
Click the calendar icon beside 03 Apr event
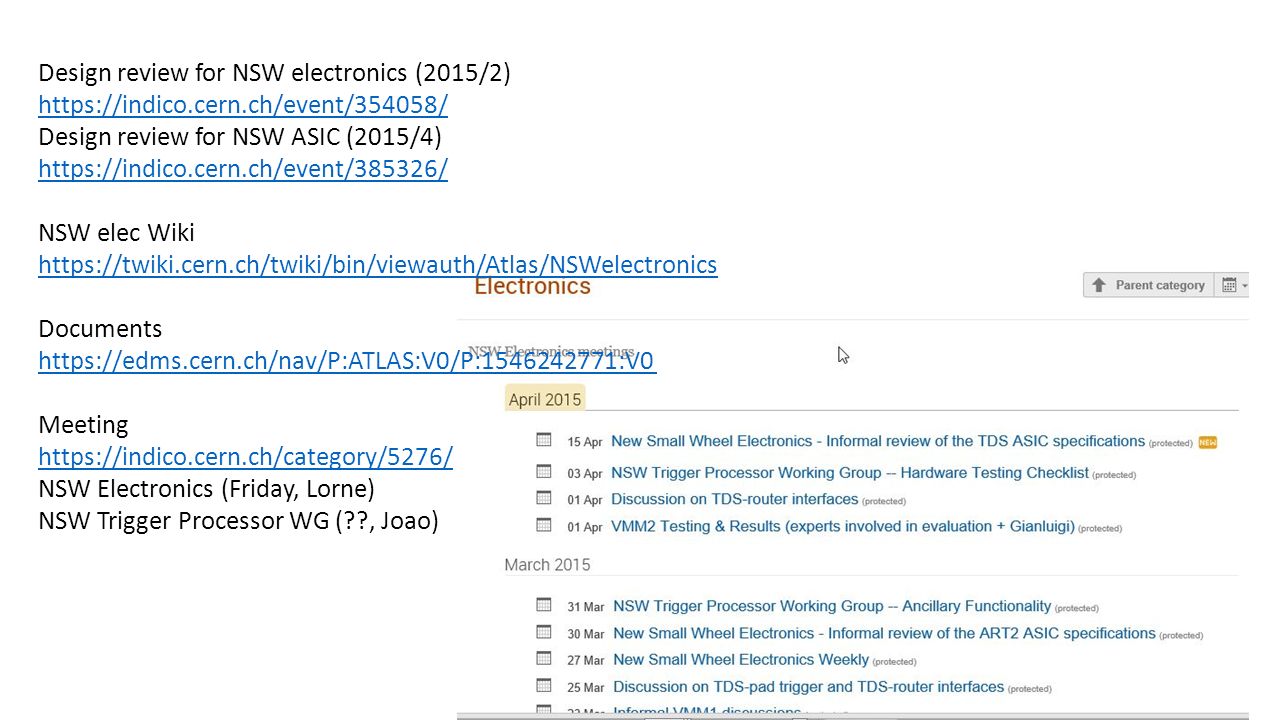click(x=544, y=471)
